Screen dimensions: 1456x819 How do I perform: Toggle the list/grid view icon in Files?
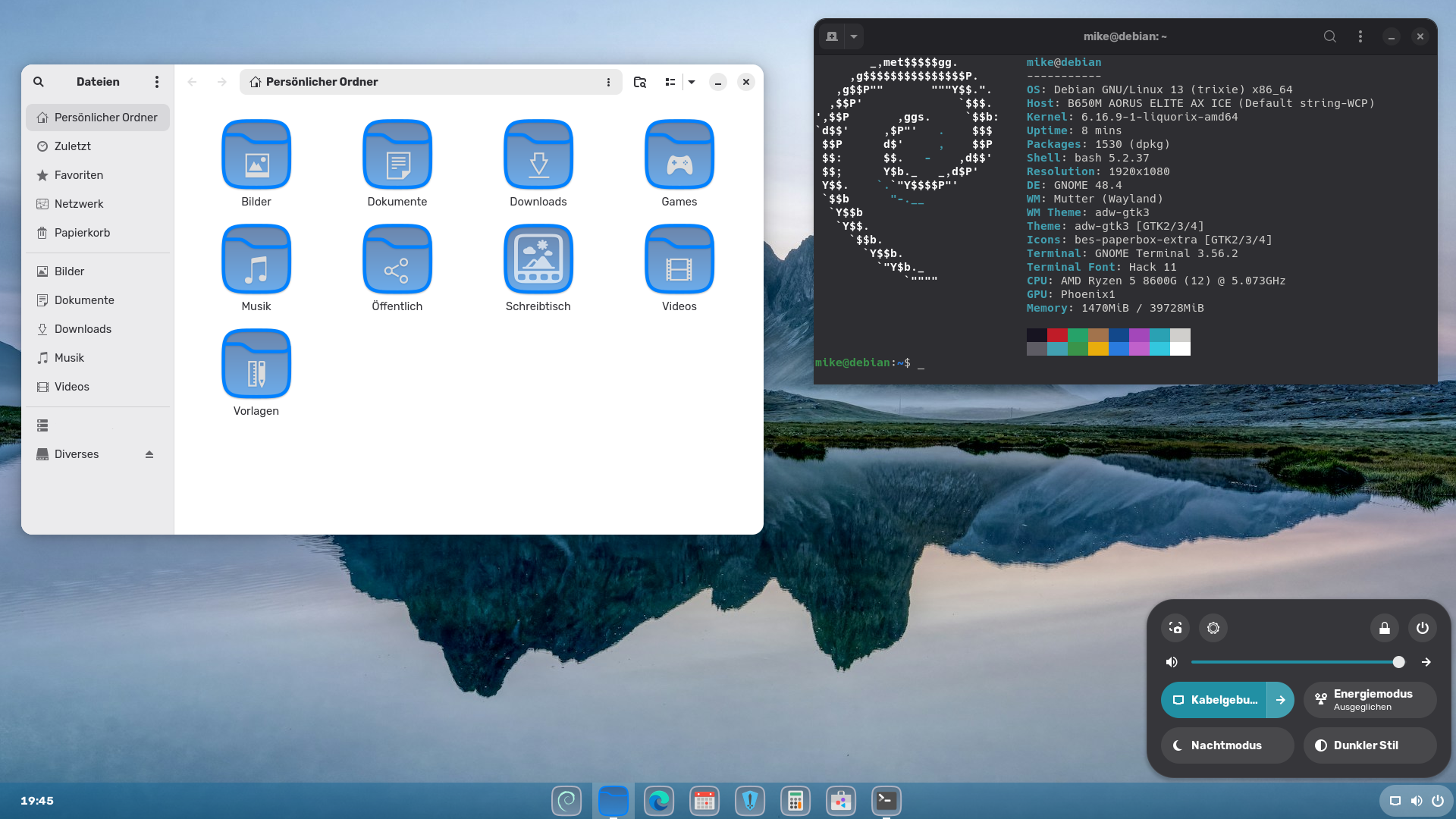pyautogui.click(x=670, y=82)
